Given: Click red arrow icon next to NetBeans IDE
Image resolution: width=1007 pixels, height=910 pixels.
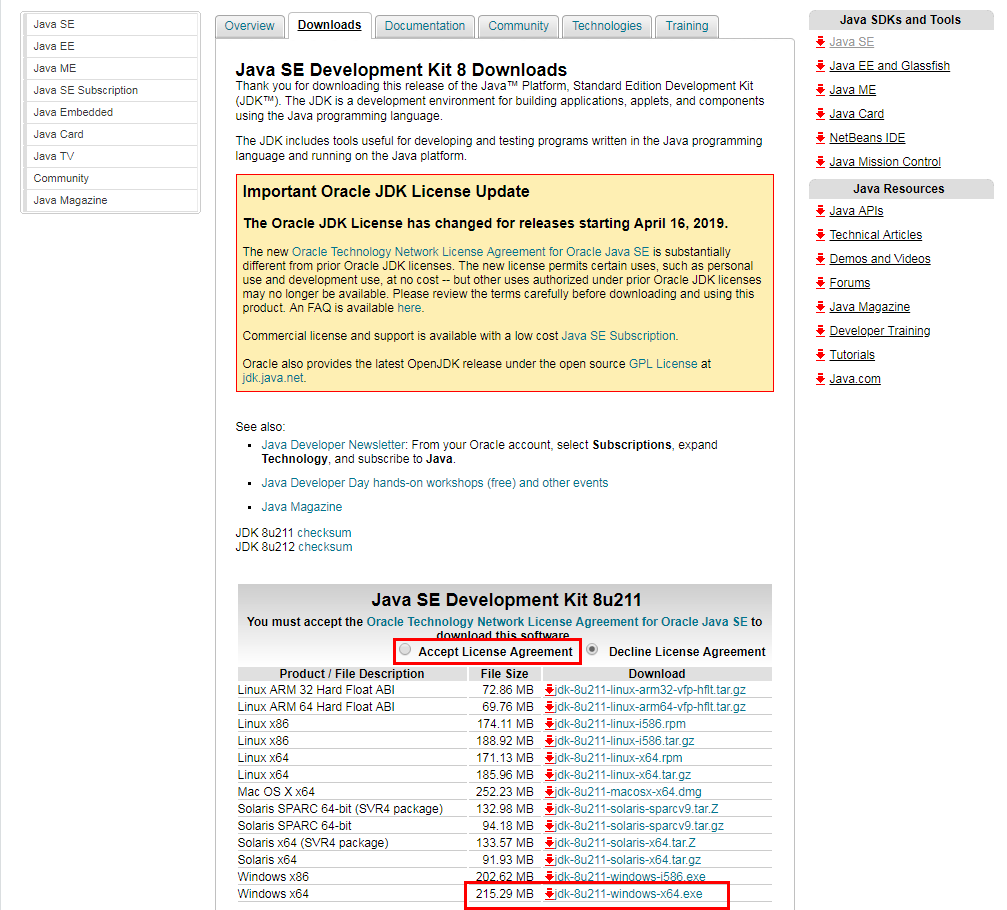Looking at the screenshot, I should (x=820, y=137).
